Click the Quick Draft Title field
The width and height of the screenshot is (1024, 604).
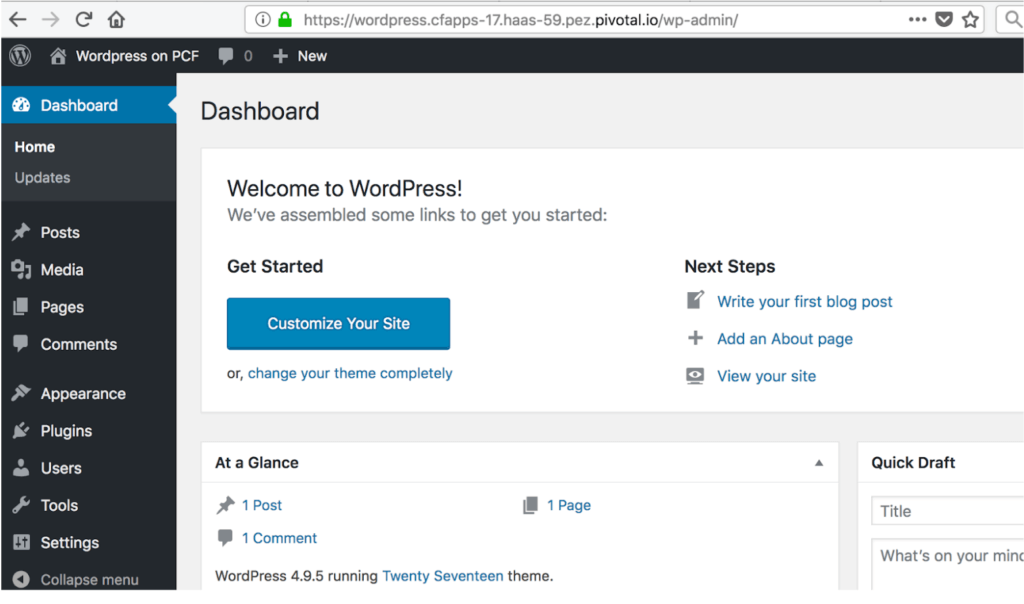947,511
